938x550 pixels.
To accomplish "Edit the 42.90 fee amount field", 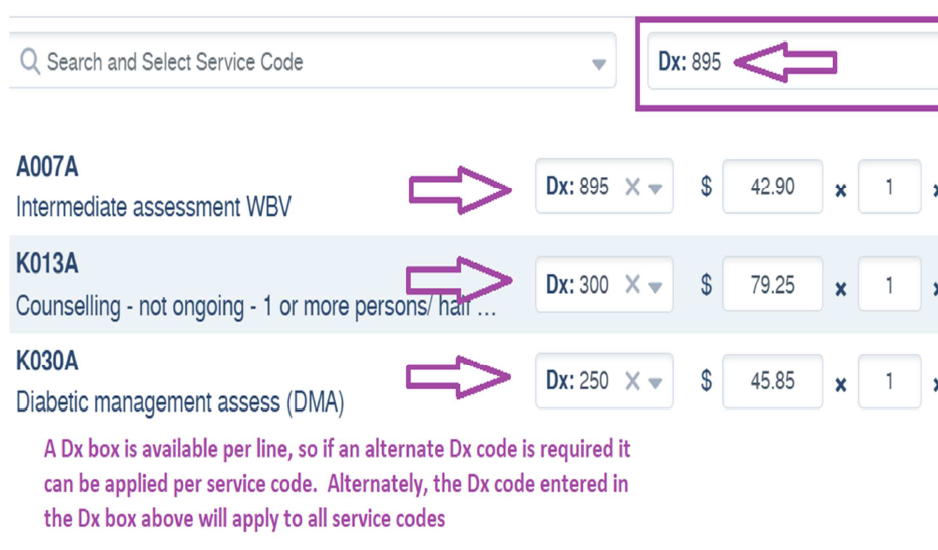I will 772,186.
